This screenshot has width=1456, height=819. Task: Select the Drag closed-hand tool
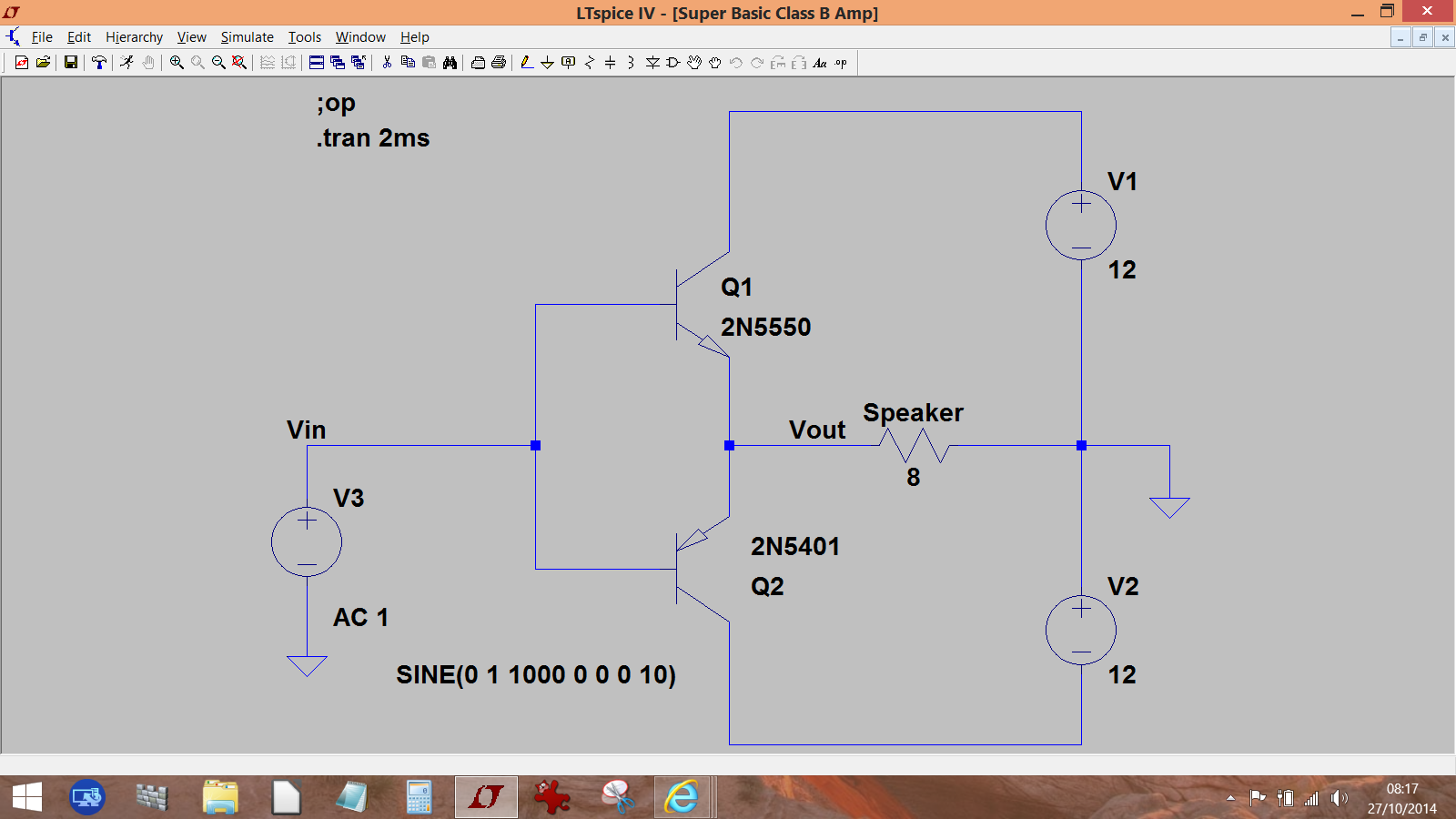click(x=715, y=63)
